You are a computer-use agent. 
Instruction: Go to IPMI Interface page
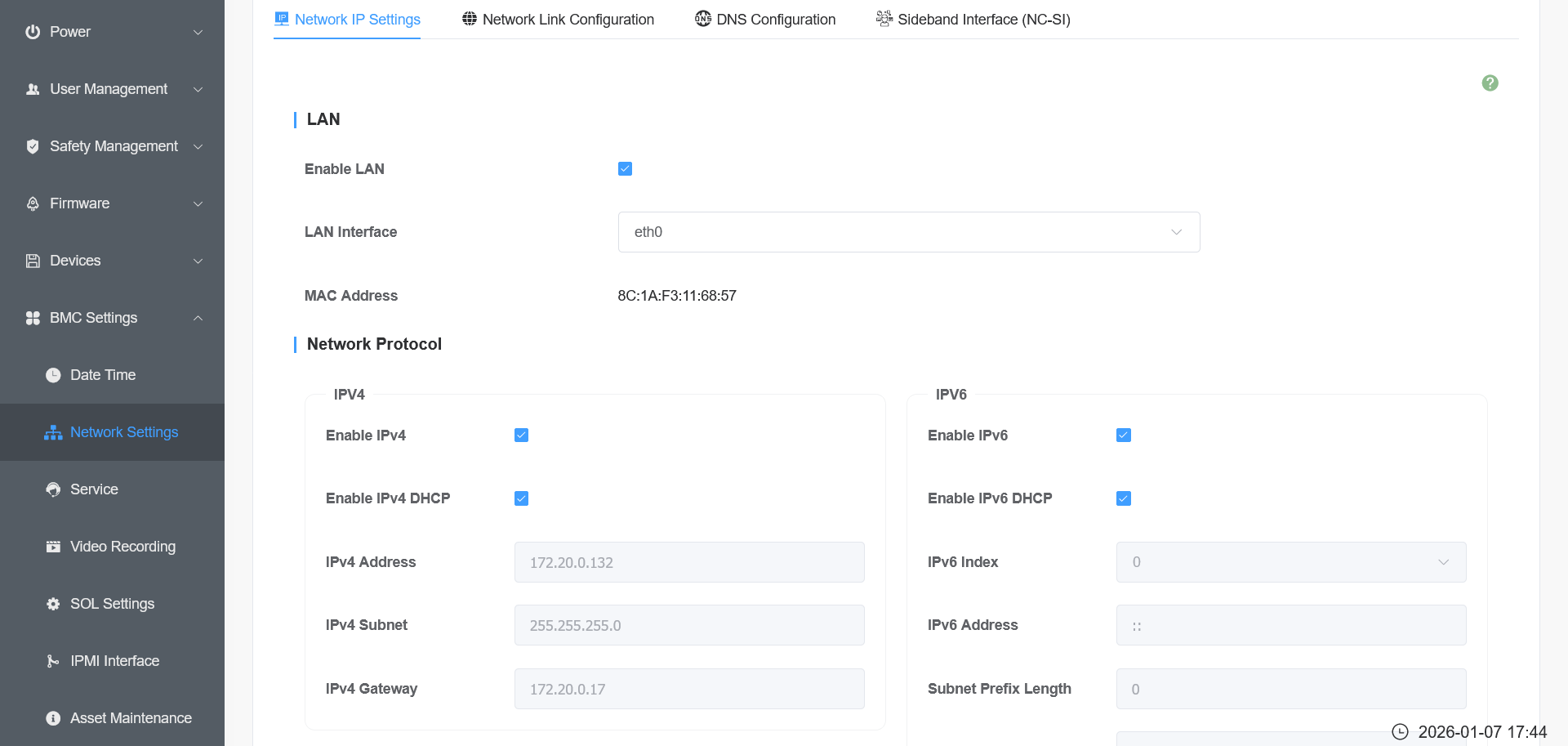click(114, 661)
